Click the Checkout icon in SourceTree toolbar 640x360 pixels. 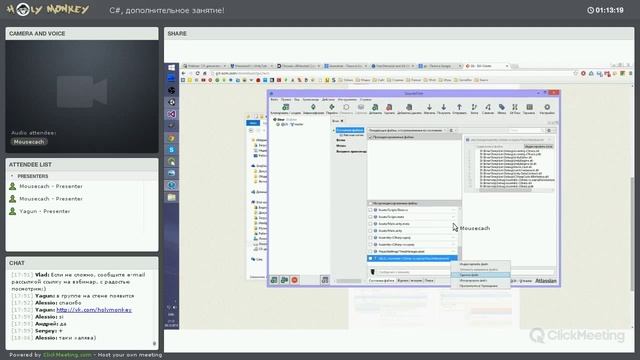(332, 107)
